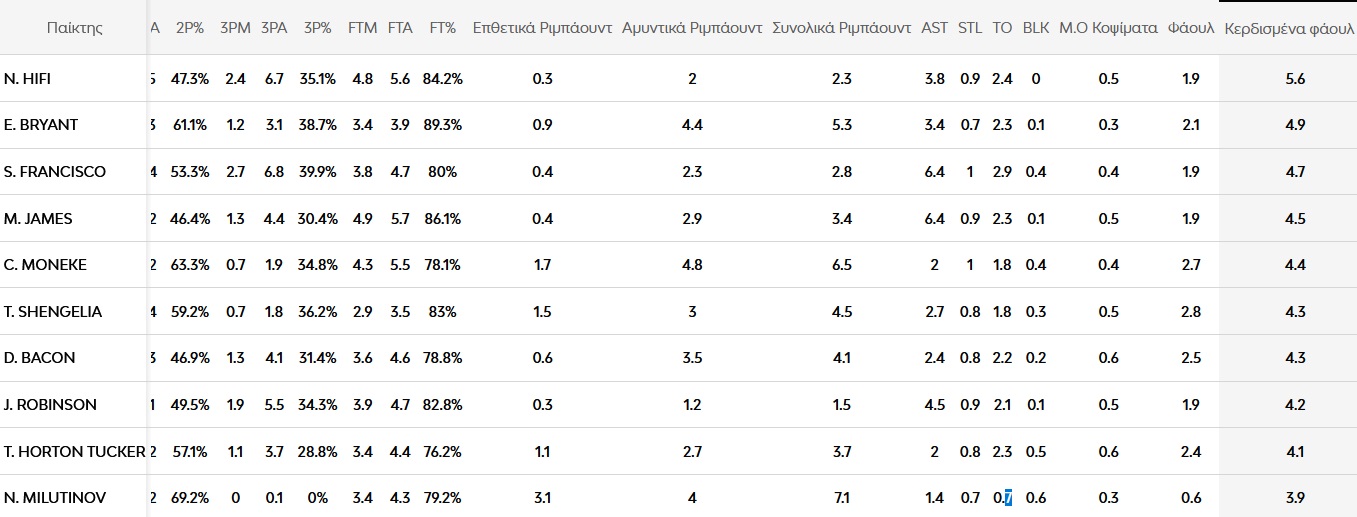Sort by Αμυντικά Ριμπάουντ header
The width and height of the screenshot is (1357, 517).
tap(692, 27)
